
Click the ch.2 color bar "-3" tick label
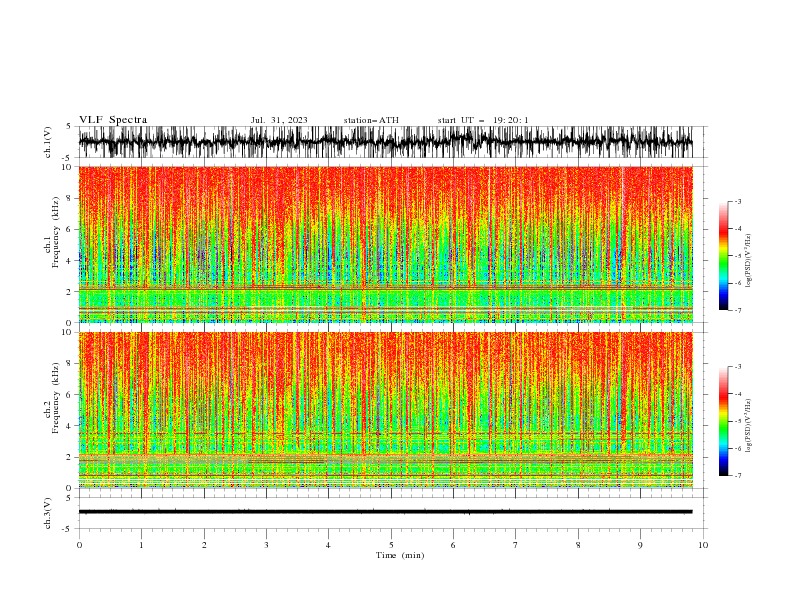[x=737, y=367]
